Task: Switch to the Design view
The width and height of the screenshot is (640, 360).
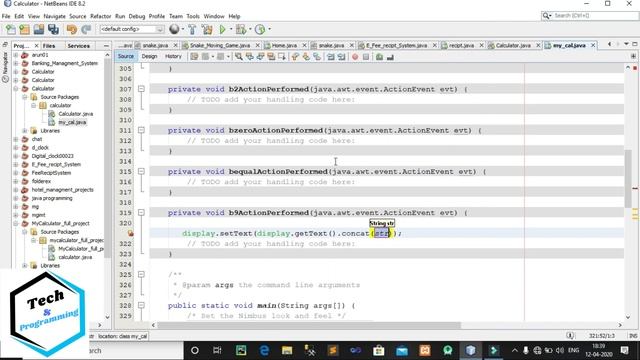Action: [x=149, y=56]
